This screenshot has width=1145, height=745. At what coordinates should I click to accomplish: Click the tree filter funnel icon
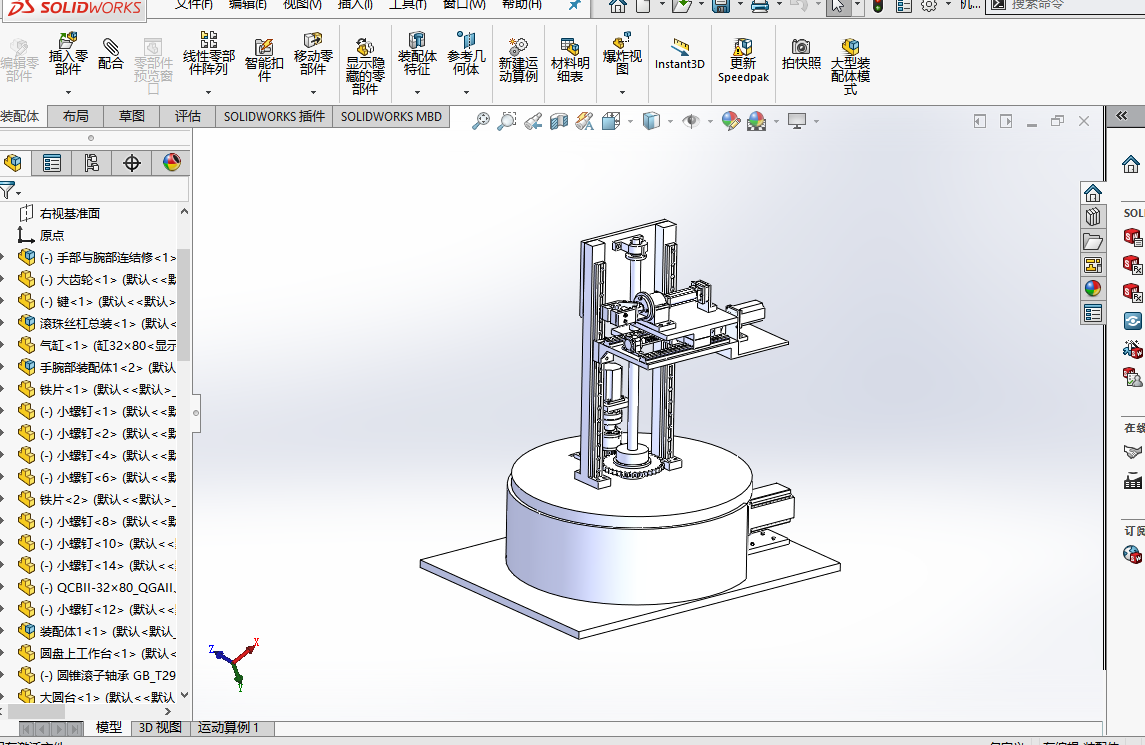click(7, 191)
